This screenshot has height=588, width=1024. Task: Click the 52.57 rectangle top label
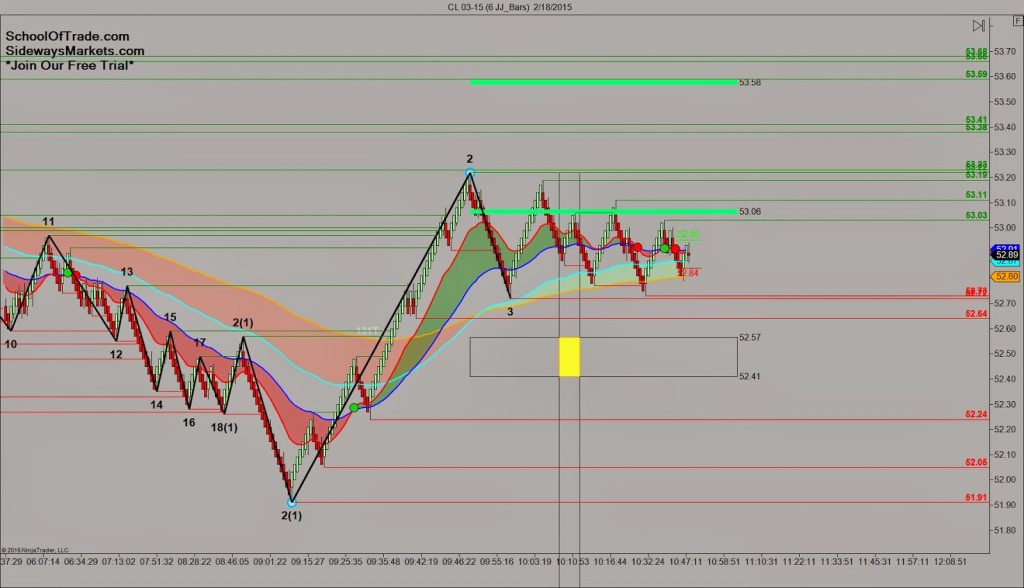pos(750,338)
